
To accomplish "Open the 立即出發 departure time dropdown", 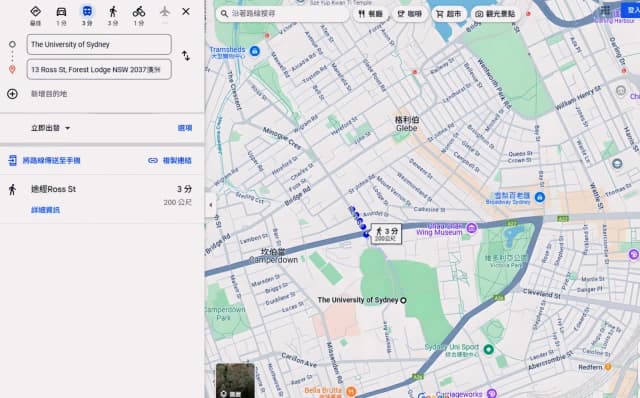I will click(51, 128).
